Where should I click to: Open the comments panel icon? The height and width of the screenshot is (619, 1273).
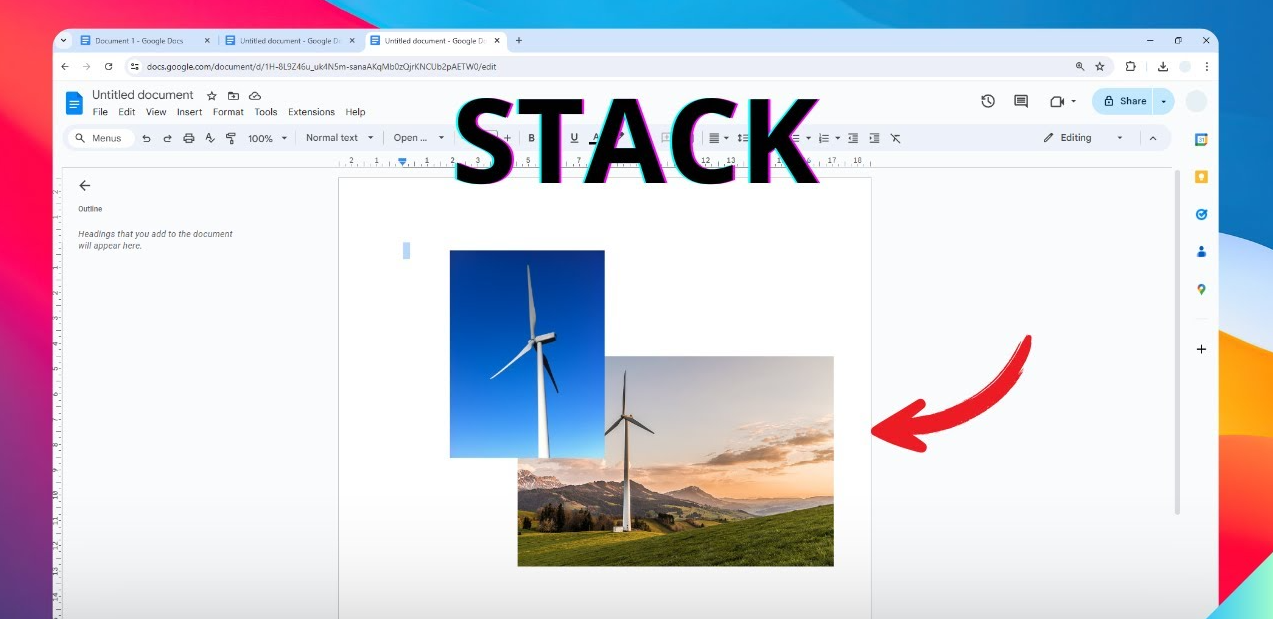(1021, 101)
